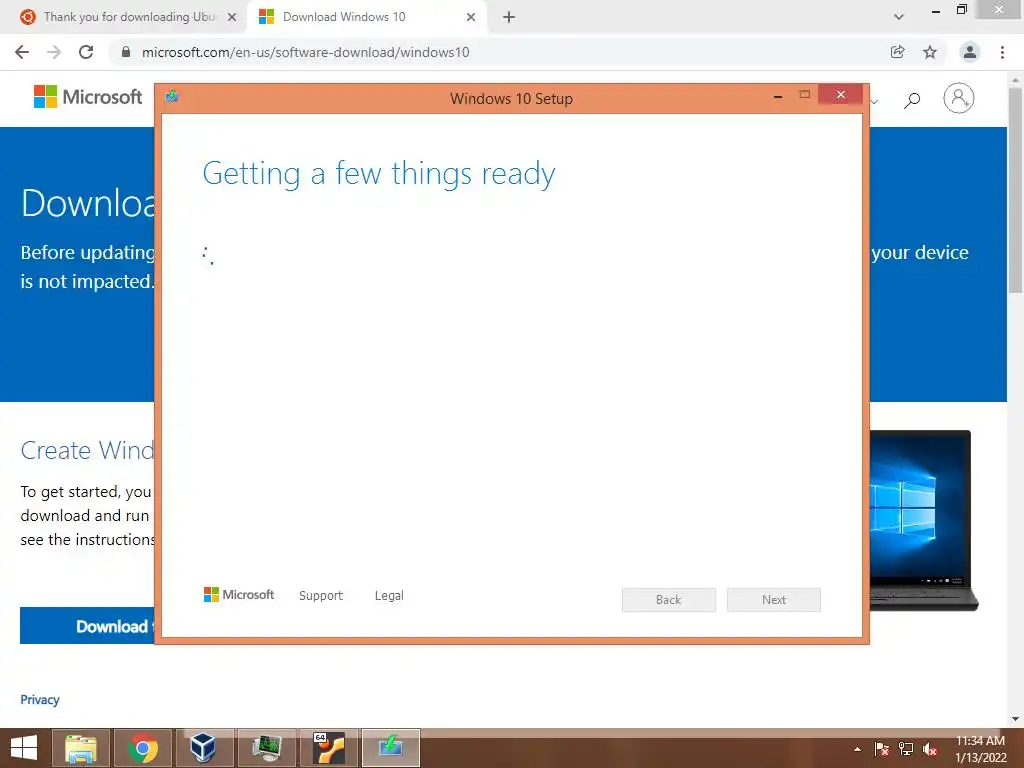
Task: Open the 64-bit app in taskbar
Action: tap(328, 748)
